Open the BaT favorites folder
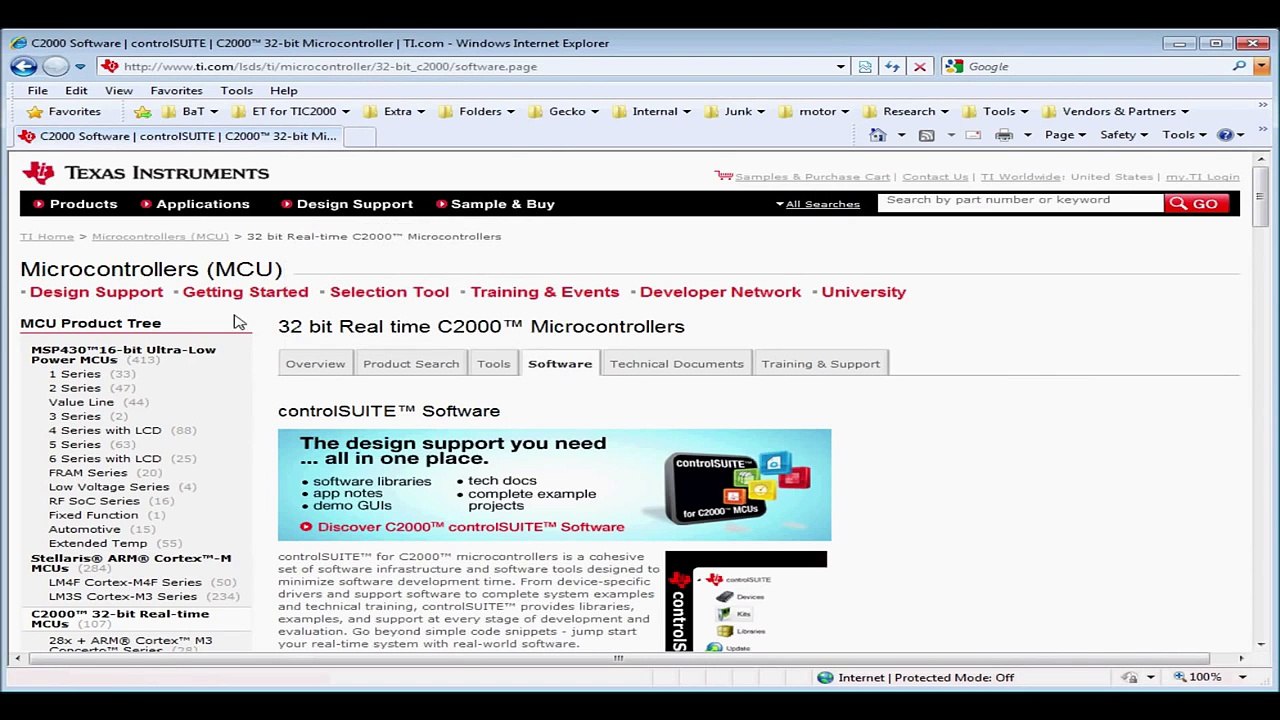1280x720 pixels. pyautogui.click(x=188, y=112)
